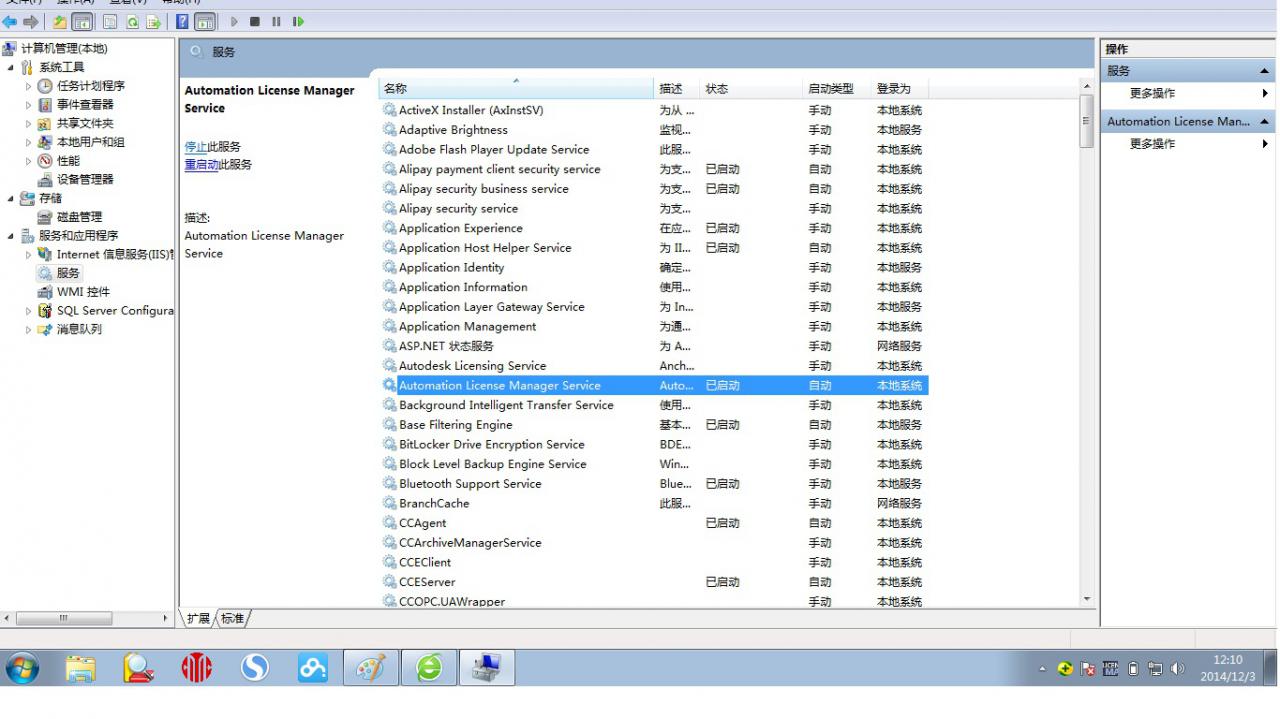Select the Application Experience service
This screenshot has height=719, width=1280.
click(x=654, y=228)
